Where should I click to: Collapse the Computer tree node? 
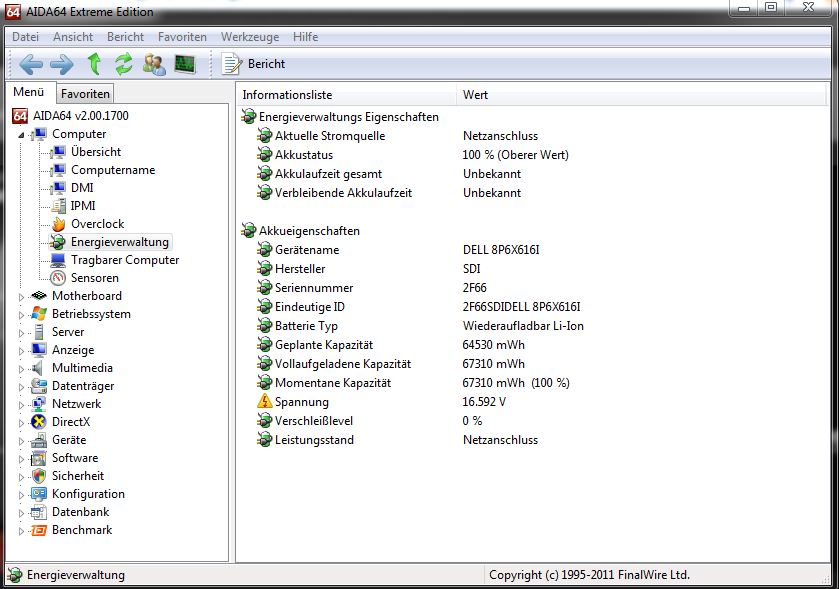click(21, 135)
